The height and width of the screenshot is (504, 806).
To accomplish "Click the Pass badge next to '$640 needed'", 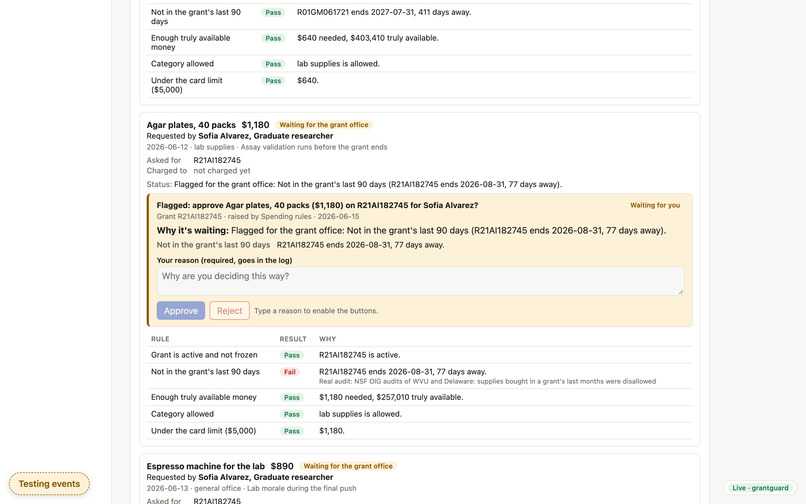I will (x=273, y=38).
